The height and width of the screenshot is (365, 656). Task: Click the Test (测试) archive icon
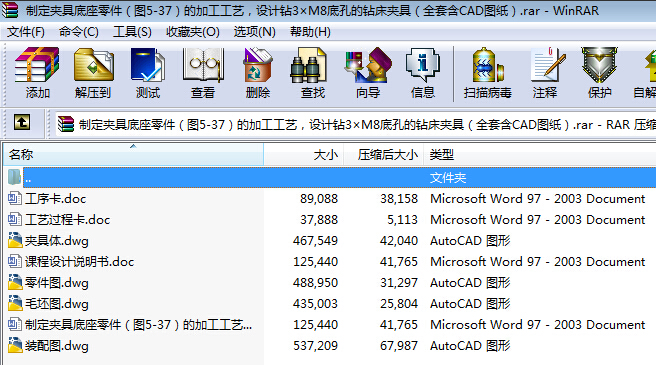pos(148,65)
